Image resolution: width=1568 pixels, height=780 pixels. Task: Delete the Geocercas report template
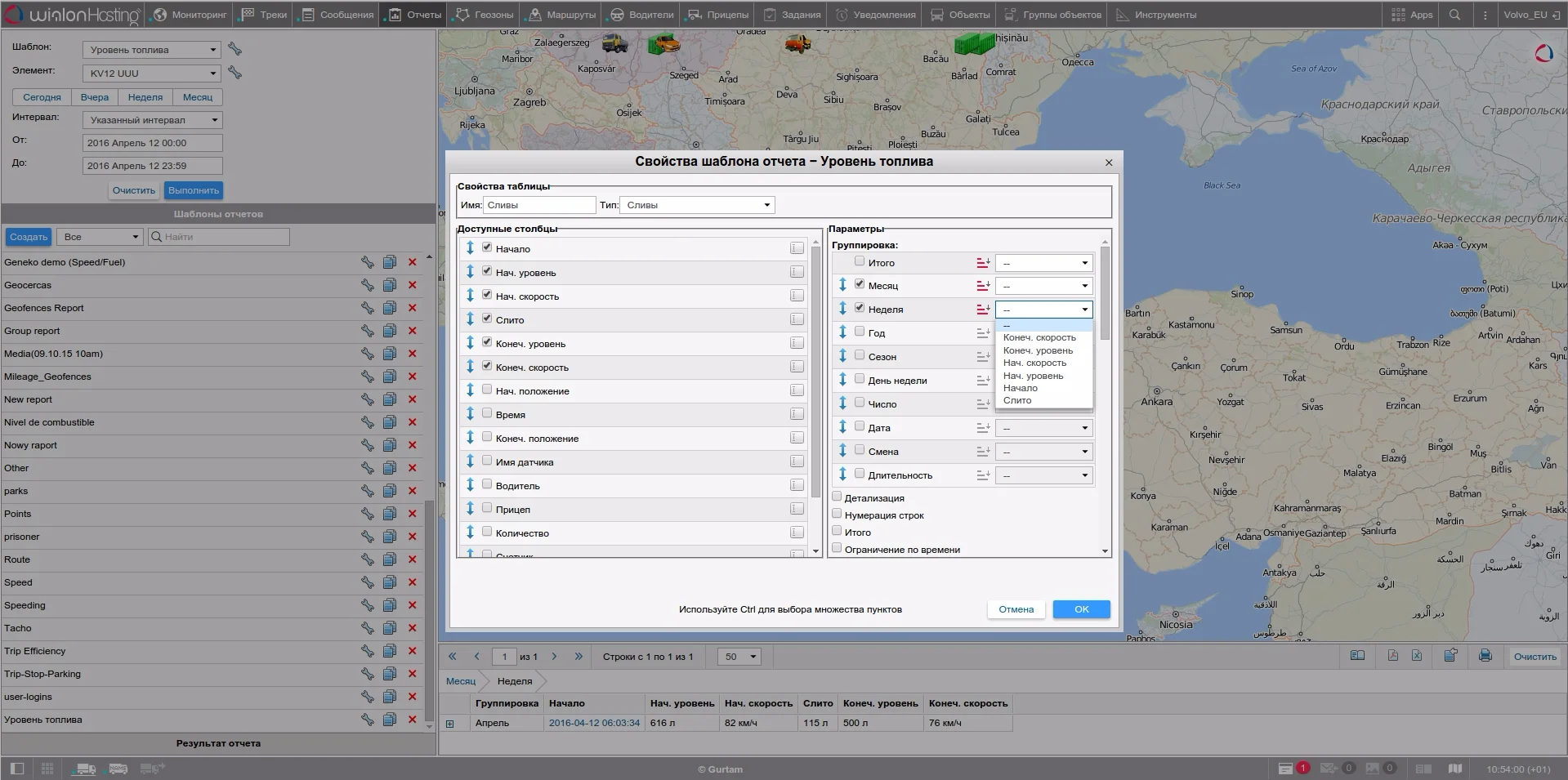point(412,285)
